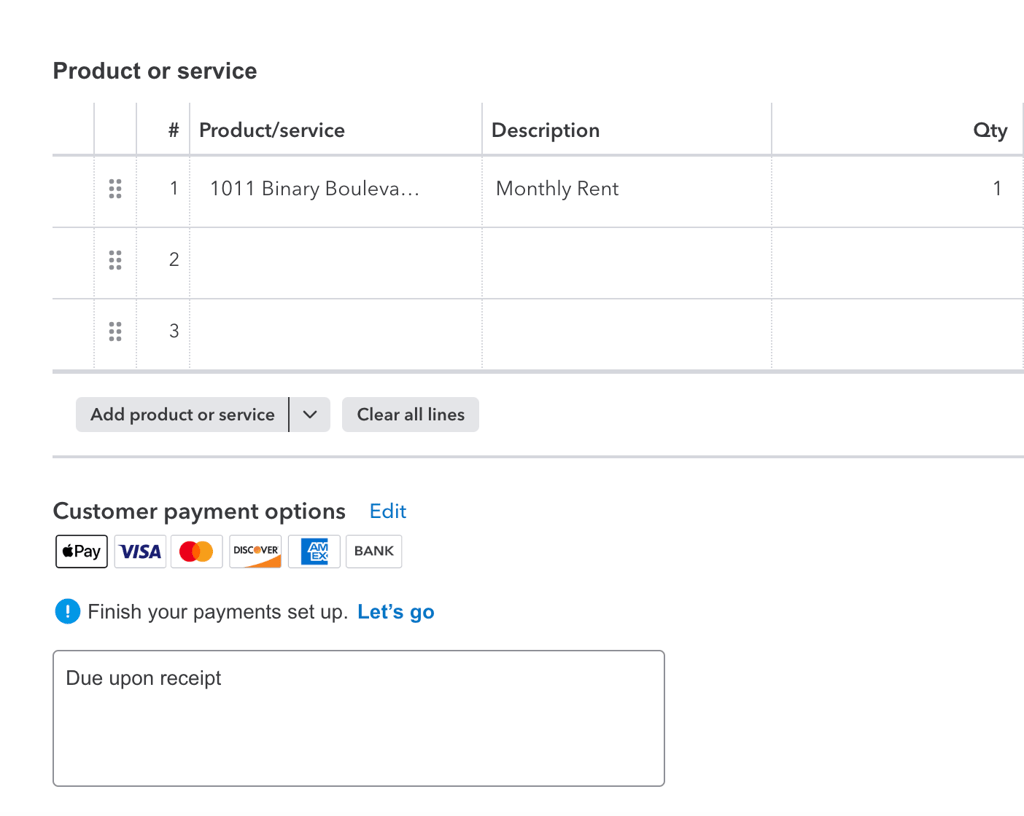Click the Apple Pay payment icon
This screenshot has height=816, width=1024.
[x=81, y=551]
